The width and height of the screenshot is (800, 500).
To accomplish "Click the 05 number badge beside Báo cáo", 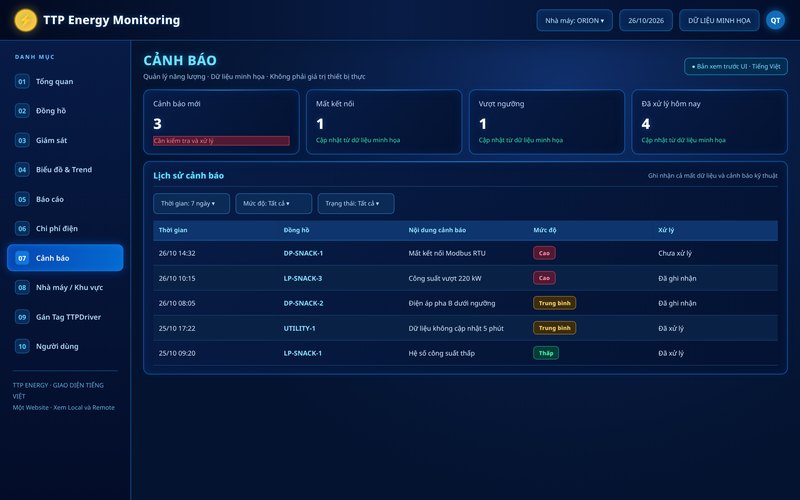I will click(22, 199).
